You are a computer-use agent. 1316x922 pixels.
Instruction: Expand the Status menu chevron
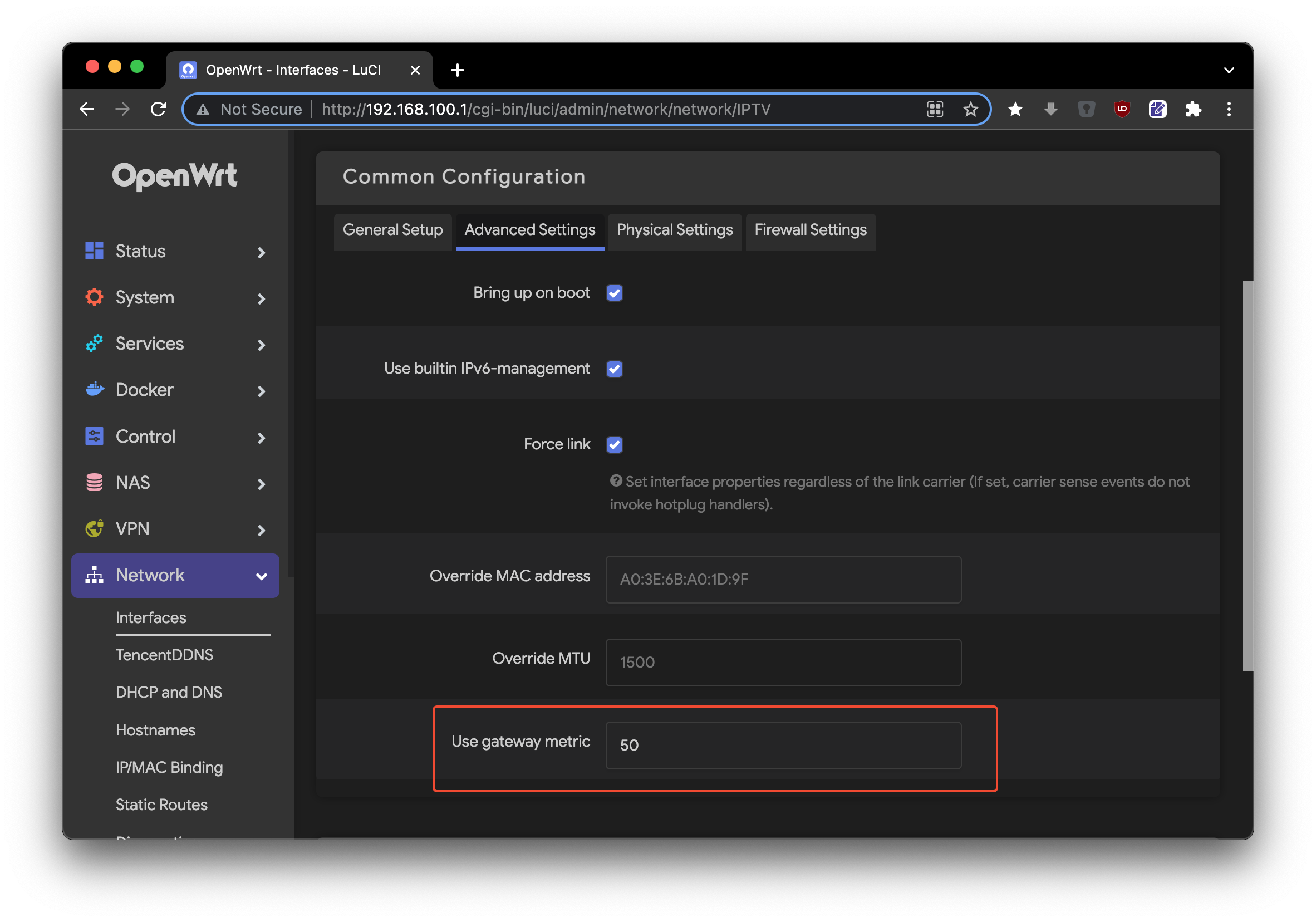pos(262,252)
